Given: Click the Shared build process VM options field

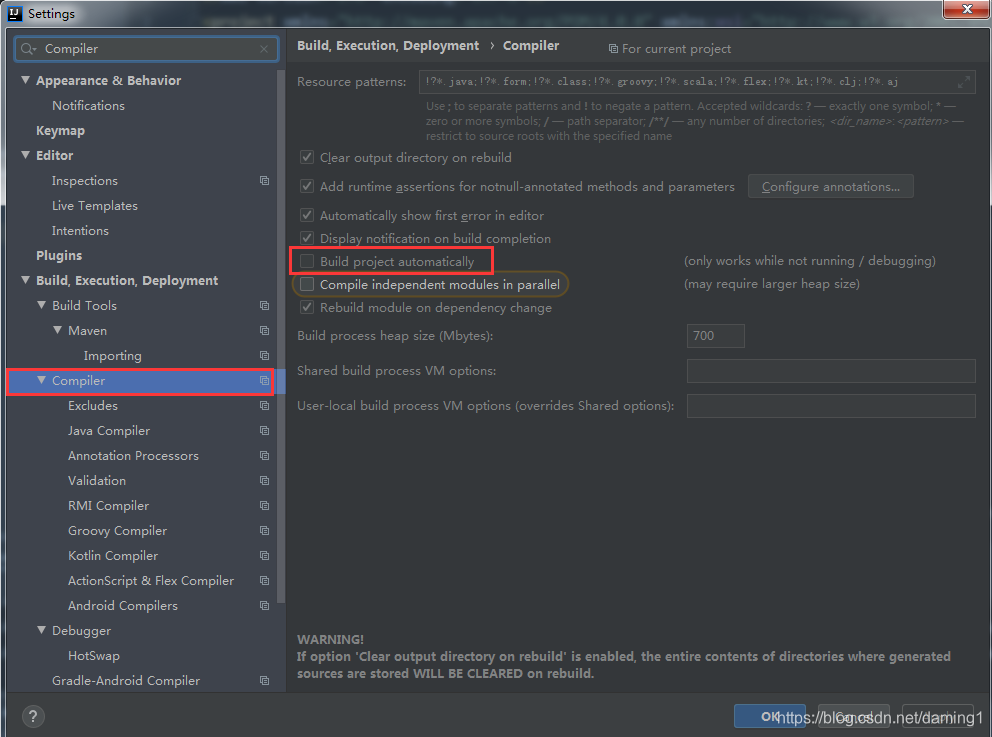Looking at the screenshot, I should point(831,371).
